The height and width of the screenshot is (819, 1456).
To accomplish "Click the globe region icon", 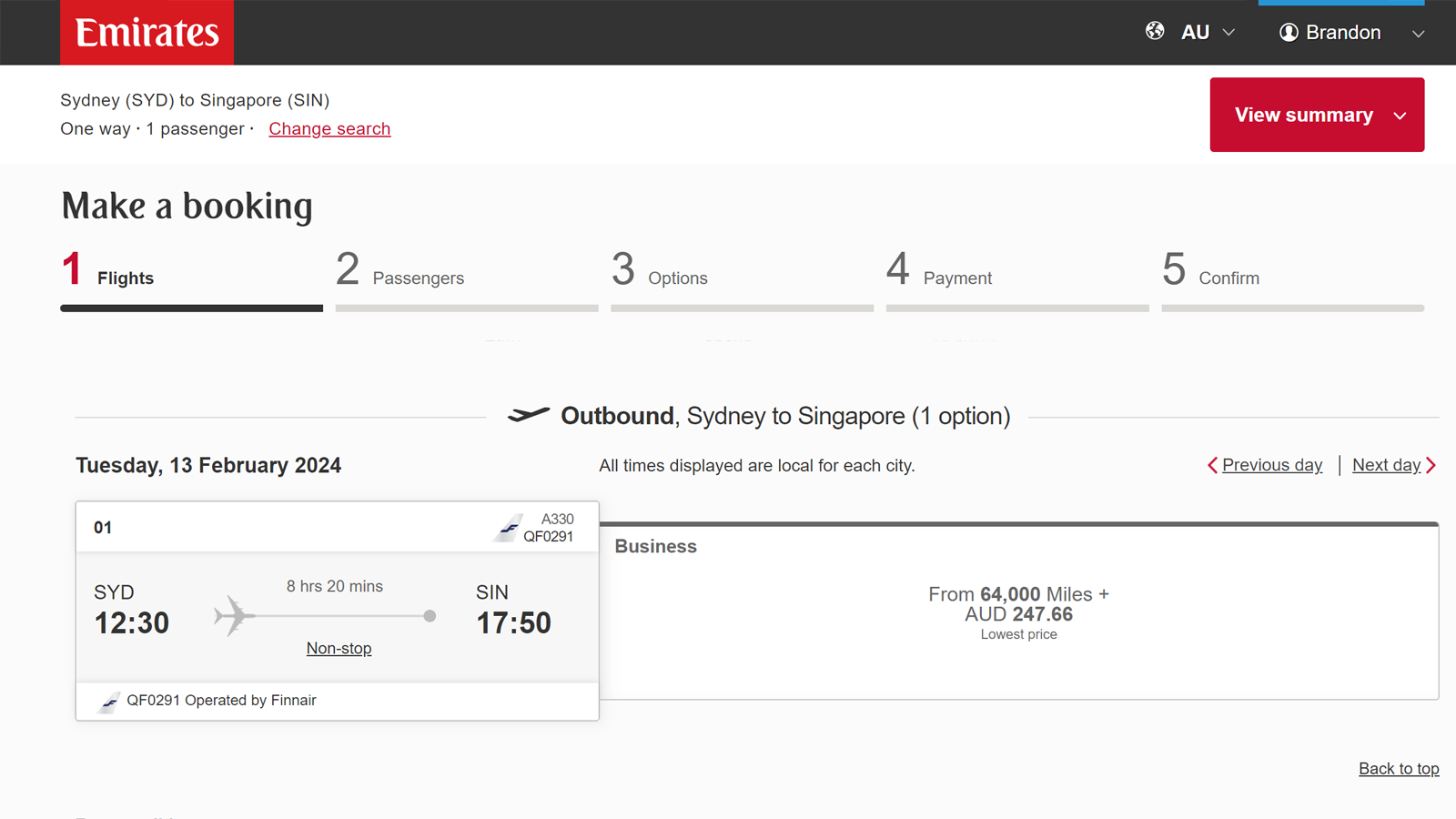I will tap(1155, 31).
